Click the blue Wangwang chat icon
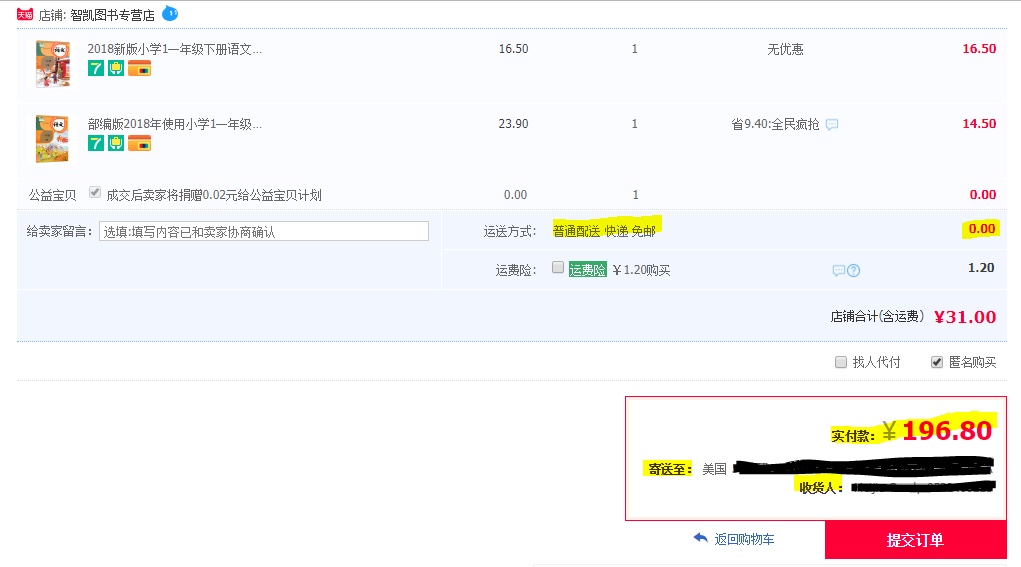 click(x=169, y=14)
